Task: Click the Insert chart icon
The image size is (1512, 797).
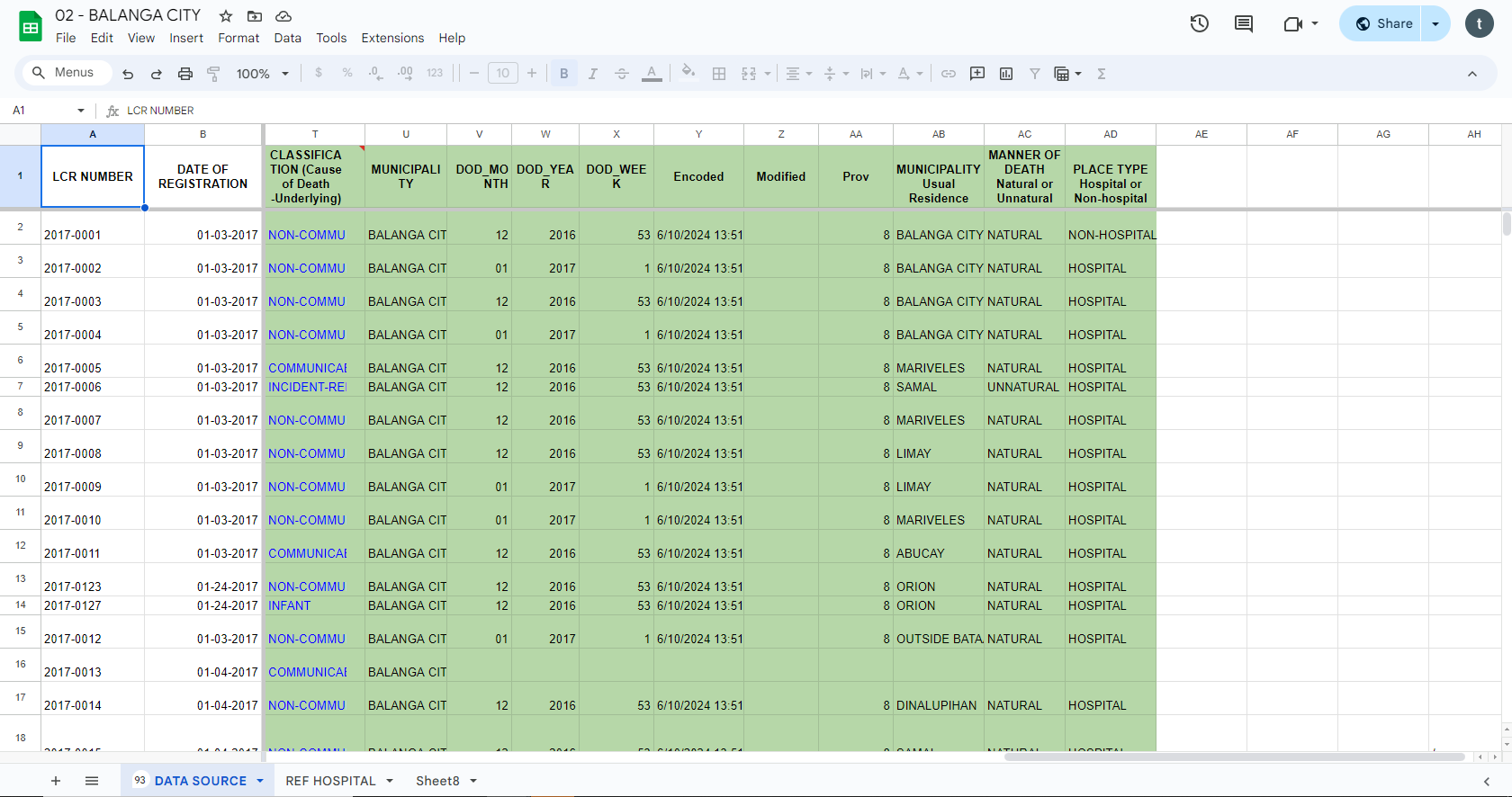Action: (1006, 74)
